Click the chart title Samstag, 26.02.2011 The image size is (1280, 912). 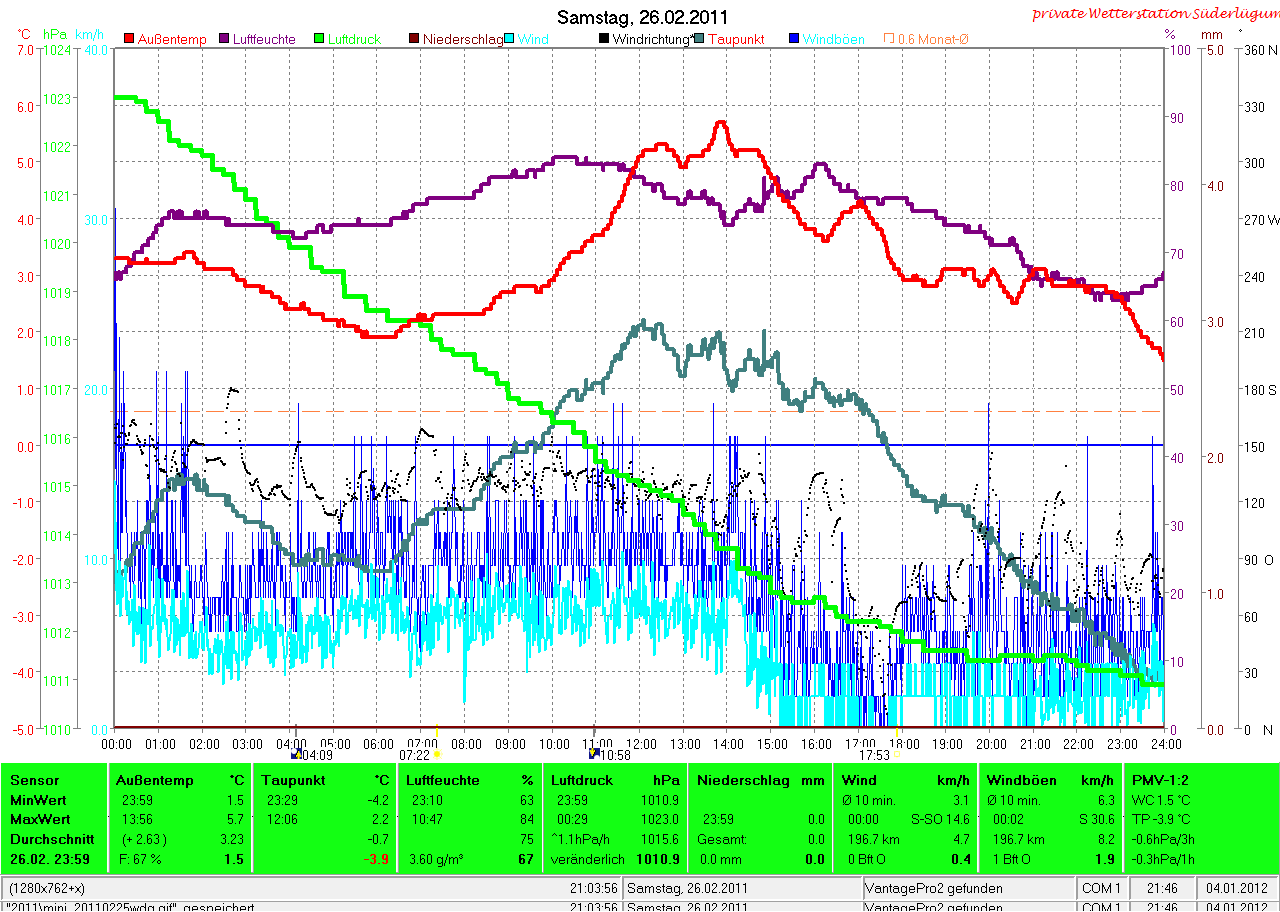point(642,17)
